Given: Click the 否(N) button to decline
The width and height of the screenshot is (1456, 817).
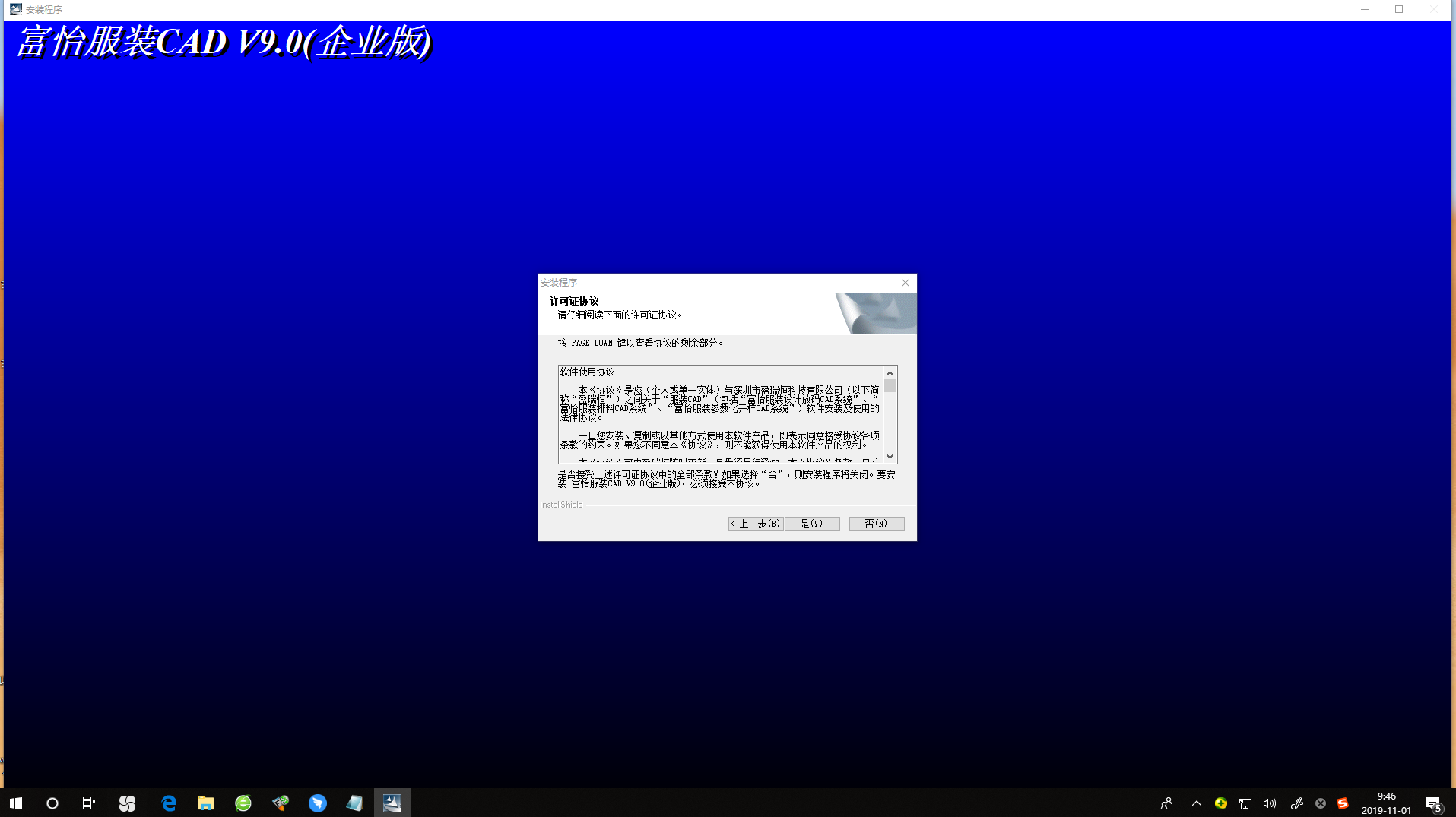Looking at the screenshot, I should [x=876, y=524].
